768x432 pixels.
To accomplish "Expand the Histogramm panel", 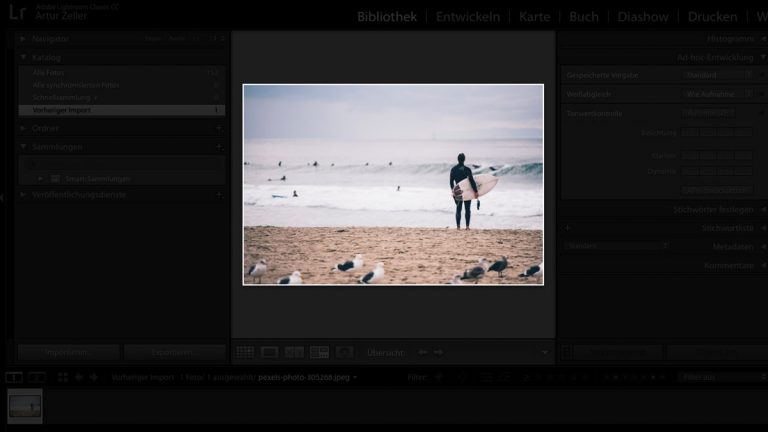I will (x=761, y=39).
